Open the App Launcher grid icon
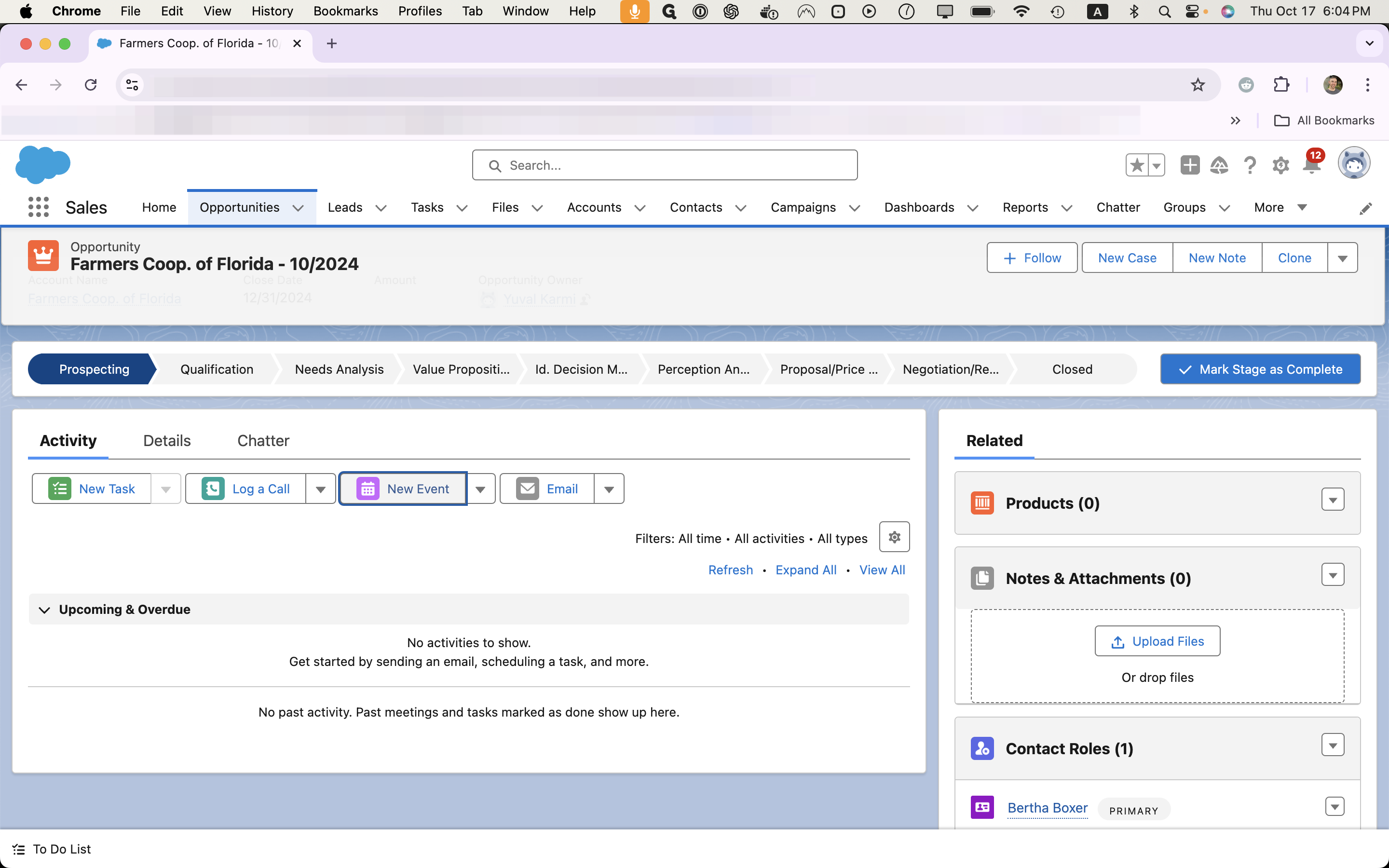 39,207
